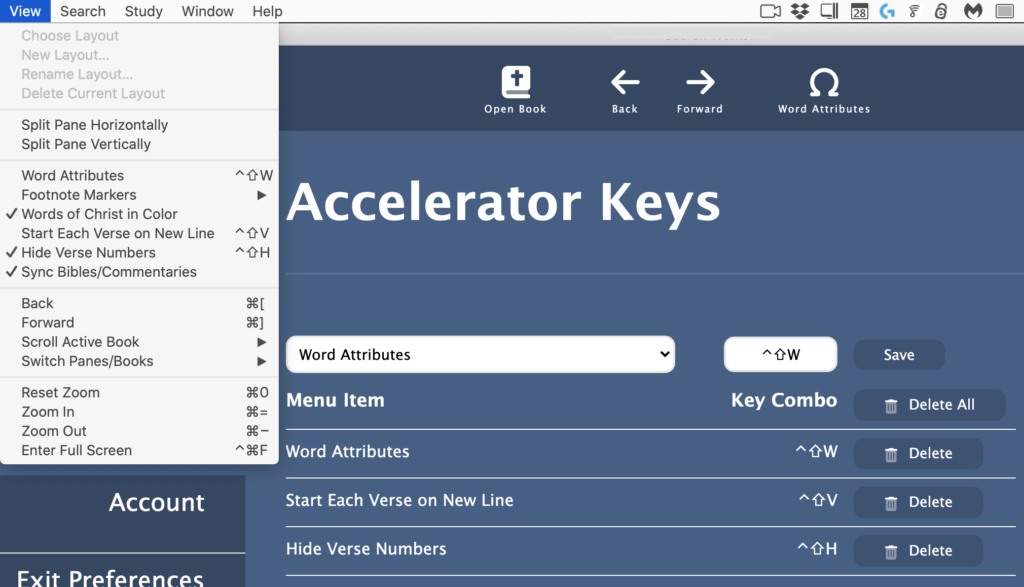Click the video camera menu bar icon
The height and width of the screenshot is (587, 1024).
point(771,11)
